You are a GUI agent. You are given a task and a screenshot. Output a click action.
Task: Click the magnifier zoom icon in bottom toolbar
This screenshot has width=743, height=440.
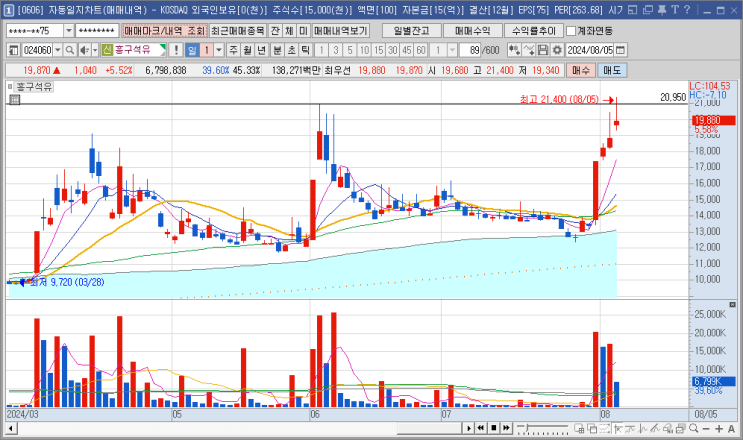tap(694, 428)
